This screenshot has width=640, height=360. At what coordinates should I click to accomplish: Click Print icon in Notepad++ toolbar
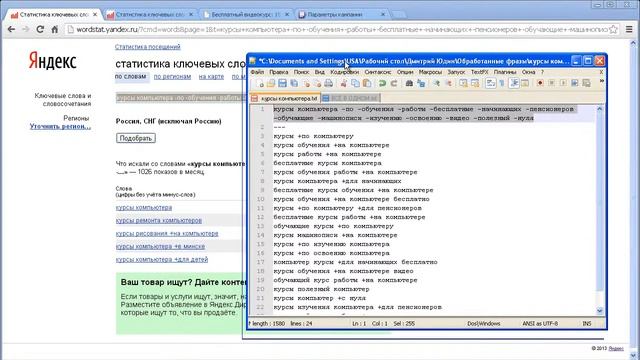(328, 83)
